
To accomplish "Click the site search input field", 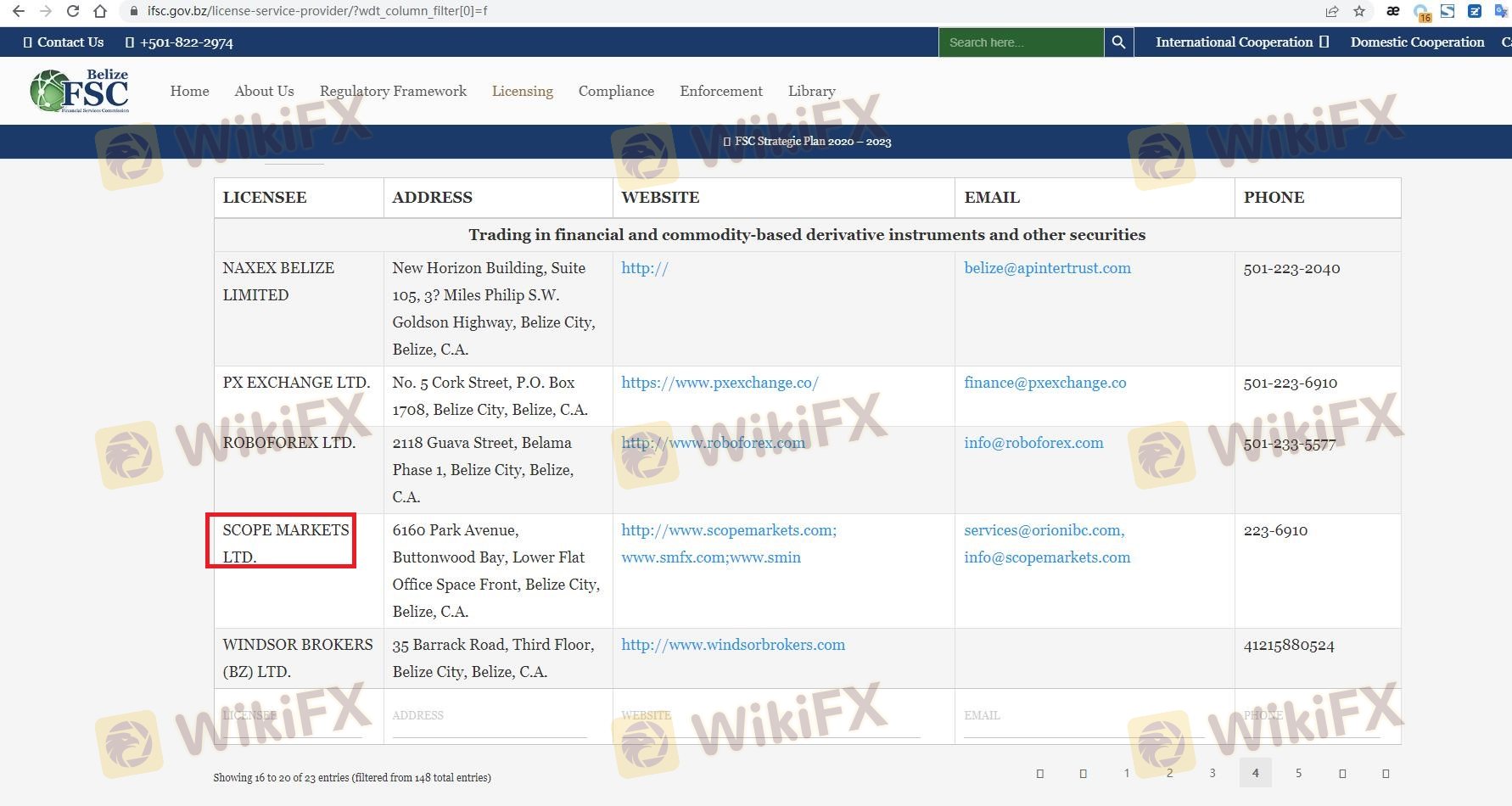I will (x=1020, y=42).
